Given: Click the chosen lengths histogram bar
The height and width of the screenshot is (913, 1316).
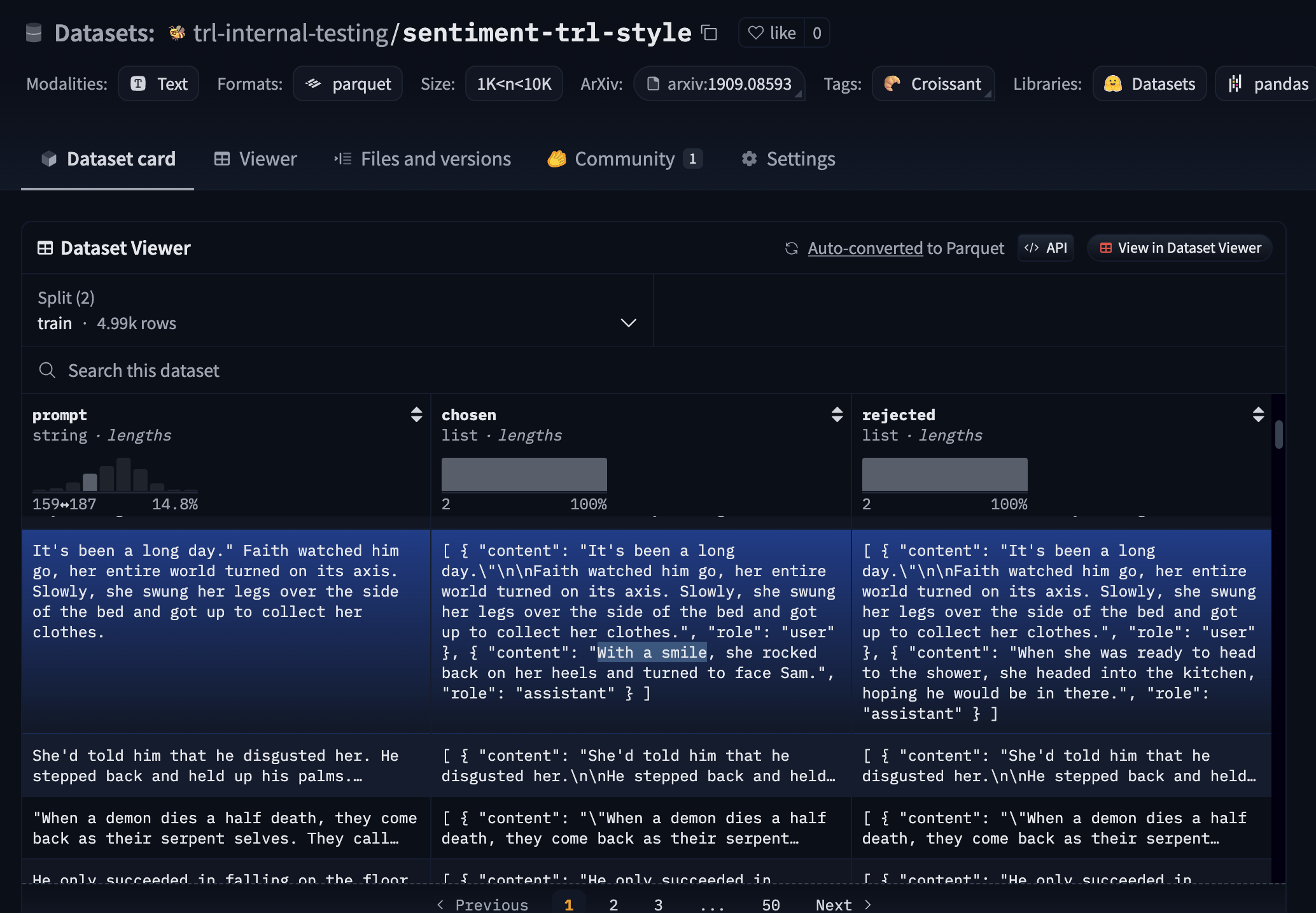Looking at the screenshot, I should point(524,475).
